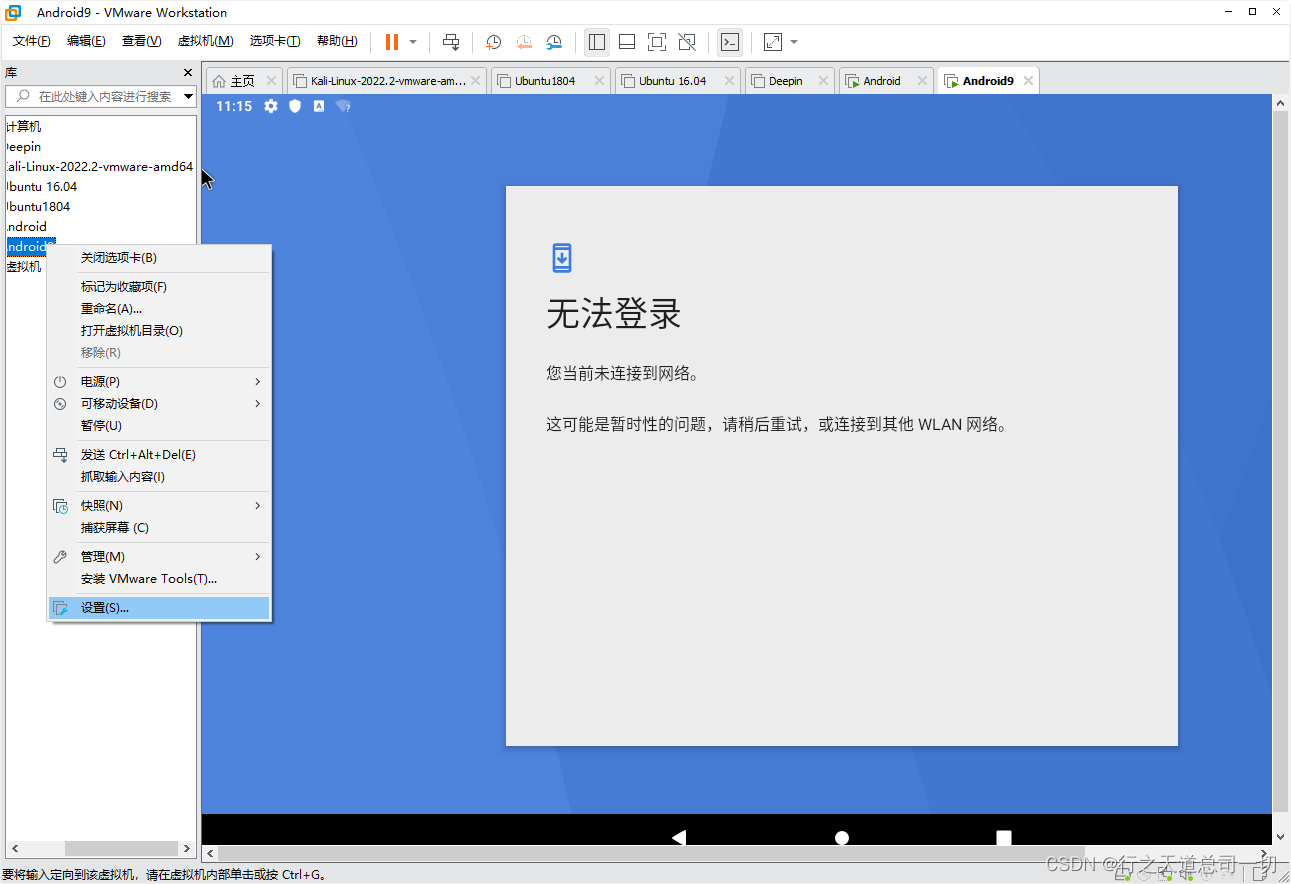Click the send Ctrl+Alt+Del toolbar icon
Image resolution: width=1291 pixels, height=884 pixels.
click(451, 42)
